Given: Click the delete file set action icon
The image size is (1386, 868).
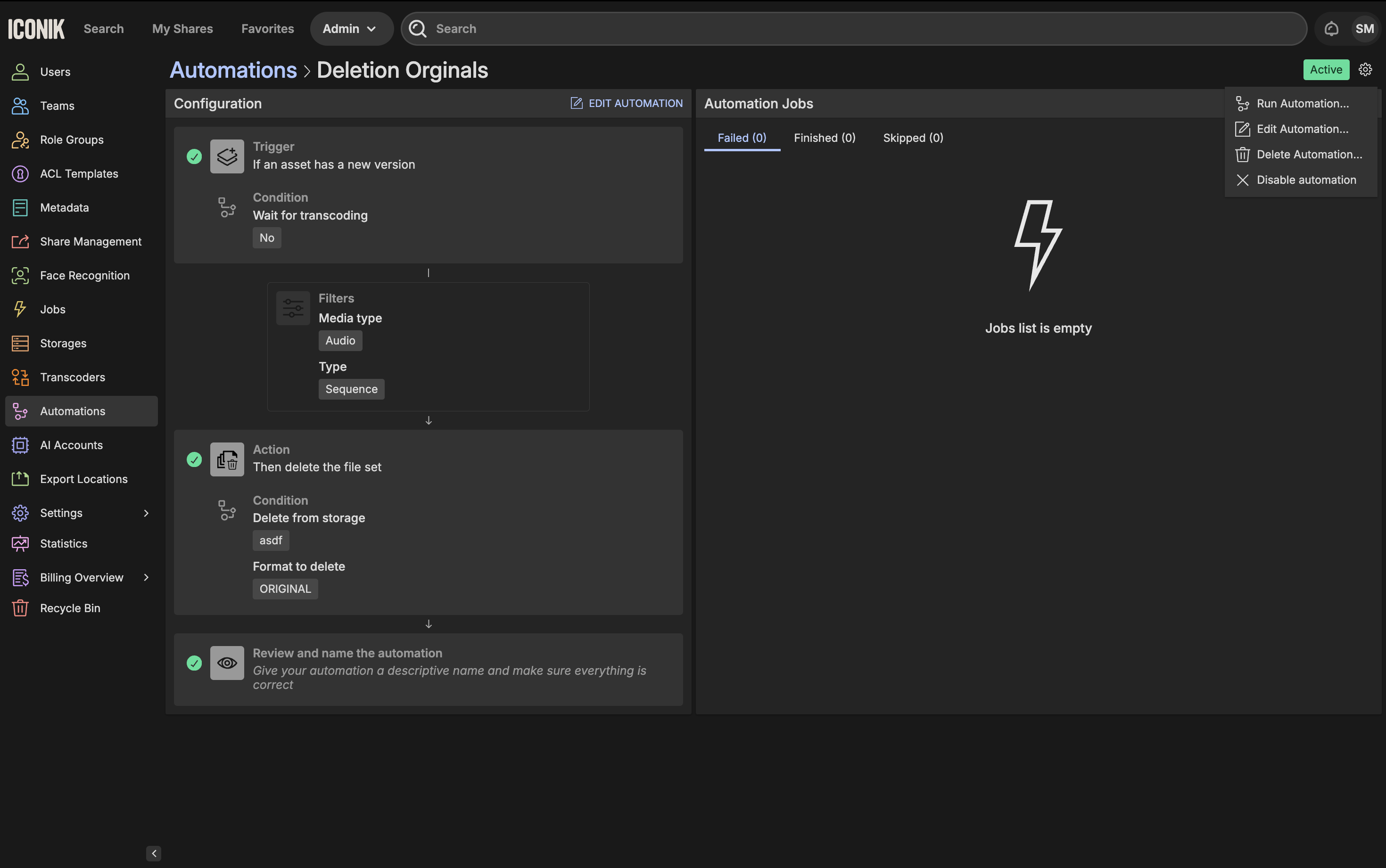Looking at the screenshot, I should (227, 459).
